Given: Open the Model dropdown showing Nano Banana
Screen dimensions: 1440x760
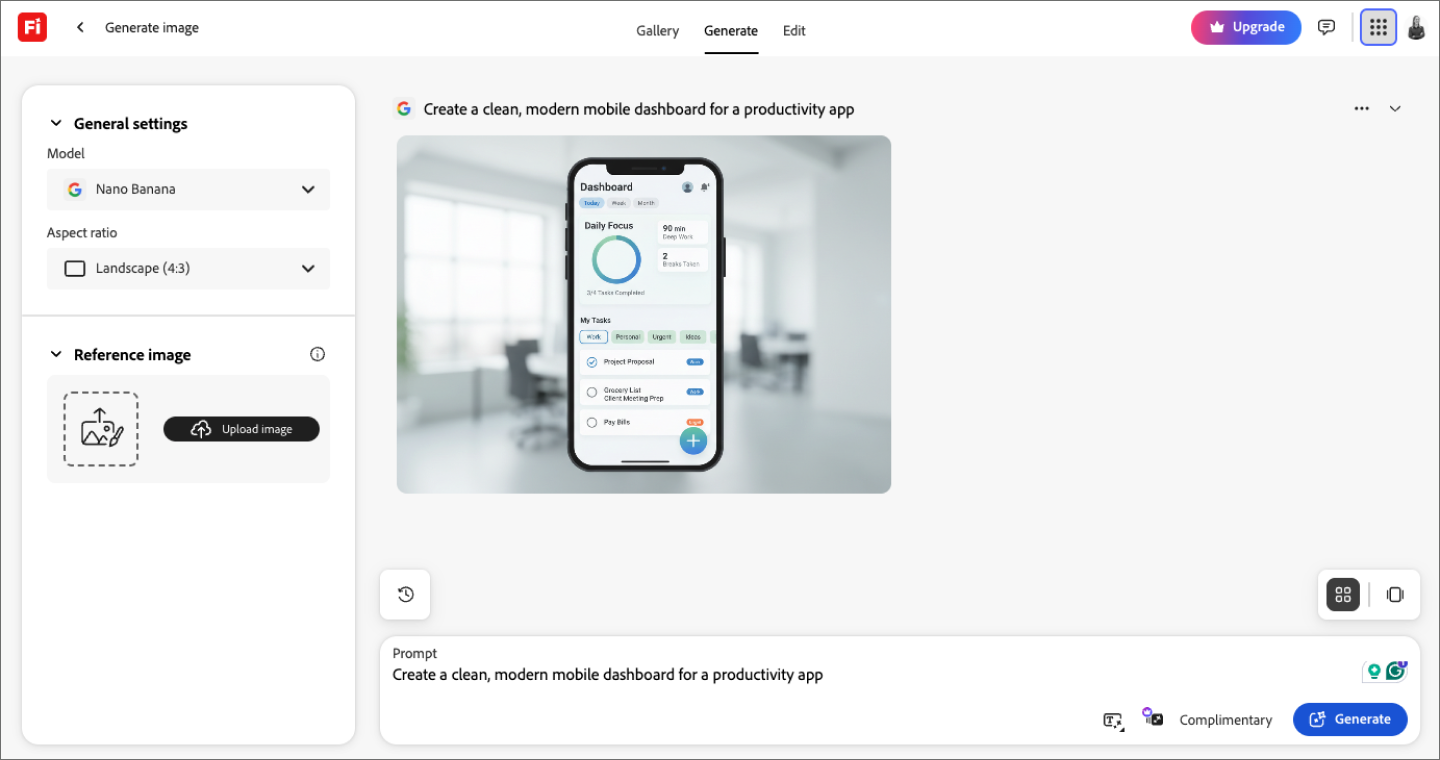Looking at the screenshot, I should point(188,189).
